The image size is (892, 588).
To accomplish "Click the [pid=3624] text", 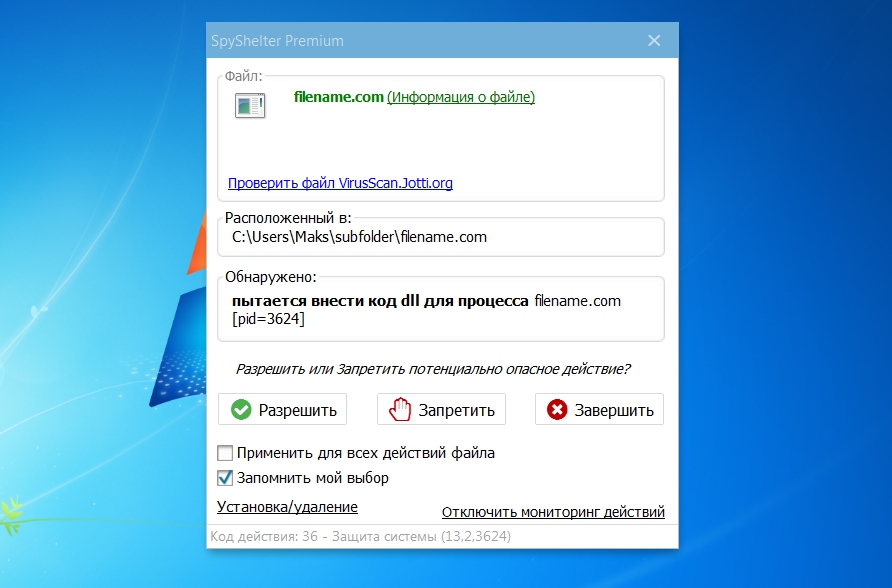I will [x=268, y=319].
